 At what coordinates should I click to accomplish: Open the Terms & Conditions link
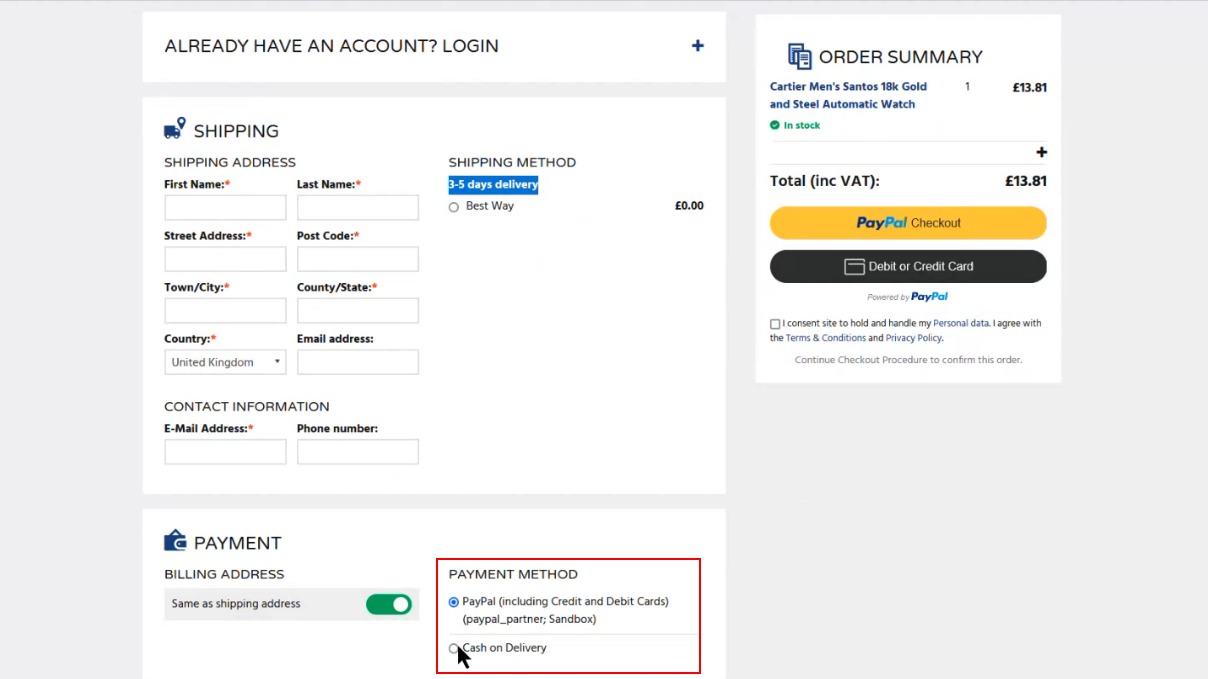[826, 338]
